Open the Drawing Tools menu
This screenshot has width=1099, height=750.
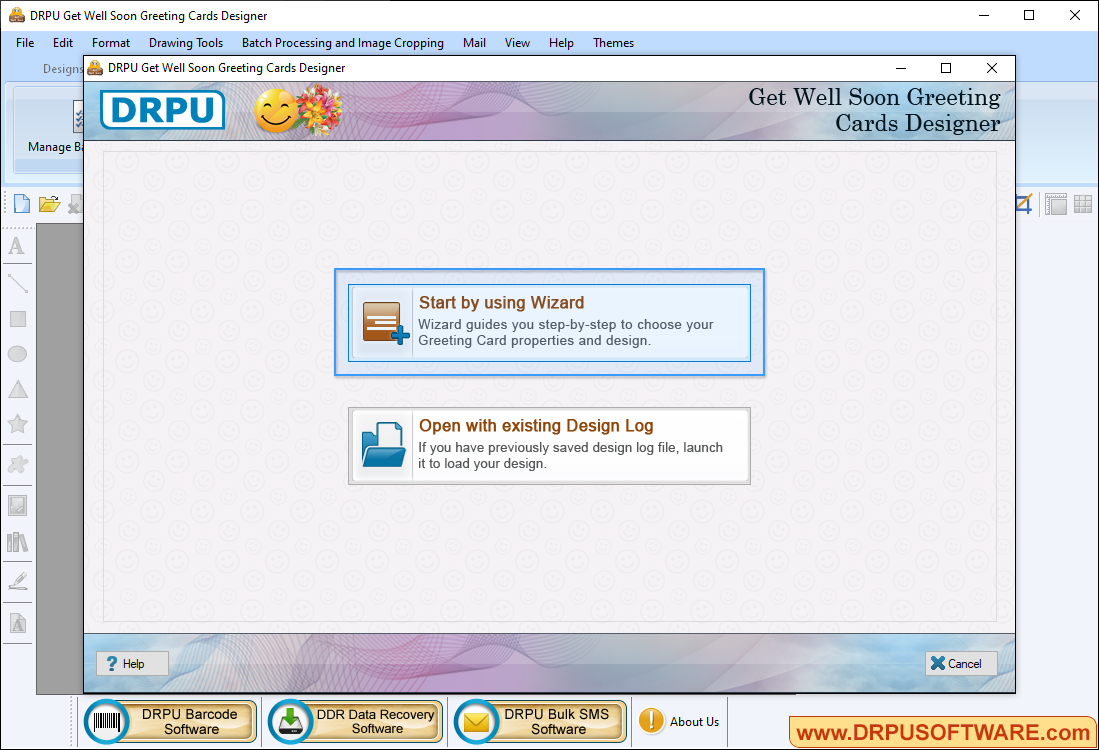pos(186,43)
